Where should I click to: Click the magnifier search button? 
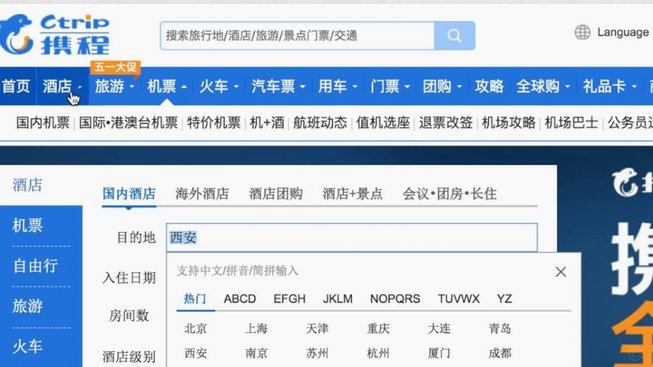click(x=454, y=36)
